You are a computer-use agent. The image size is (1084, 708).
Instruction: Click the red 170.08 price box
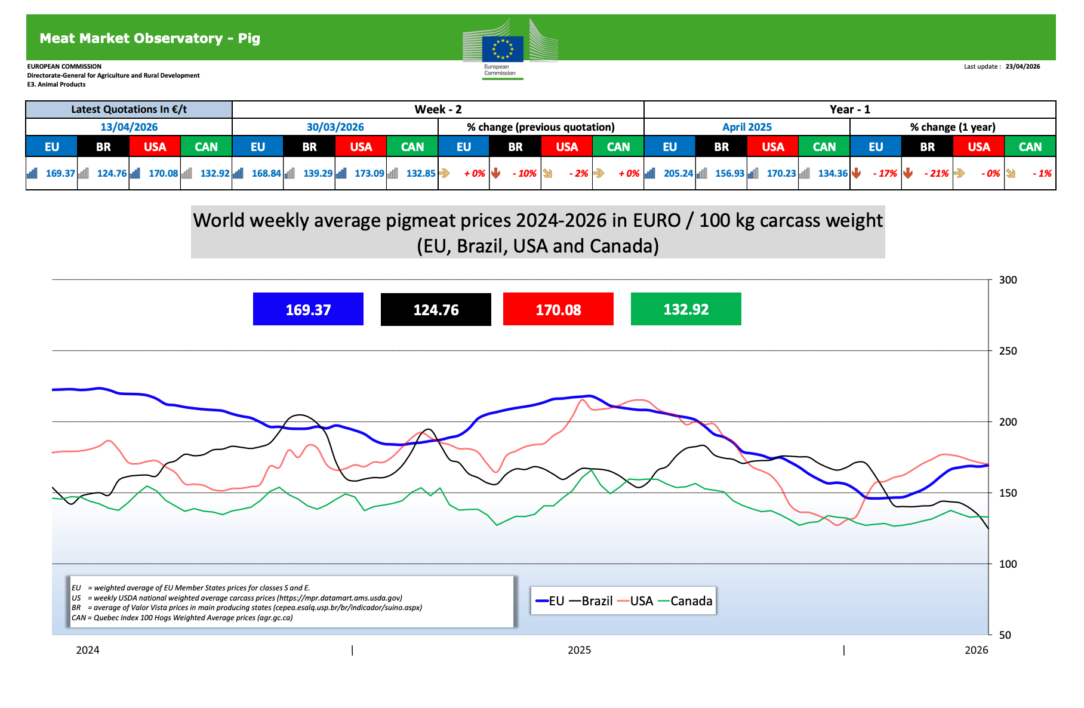pos(558,309)
